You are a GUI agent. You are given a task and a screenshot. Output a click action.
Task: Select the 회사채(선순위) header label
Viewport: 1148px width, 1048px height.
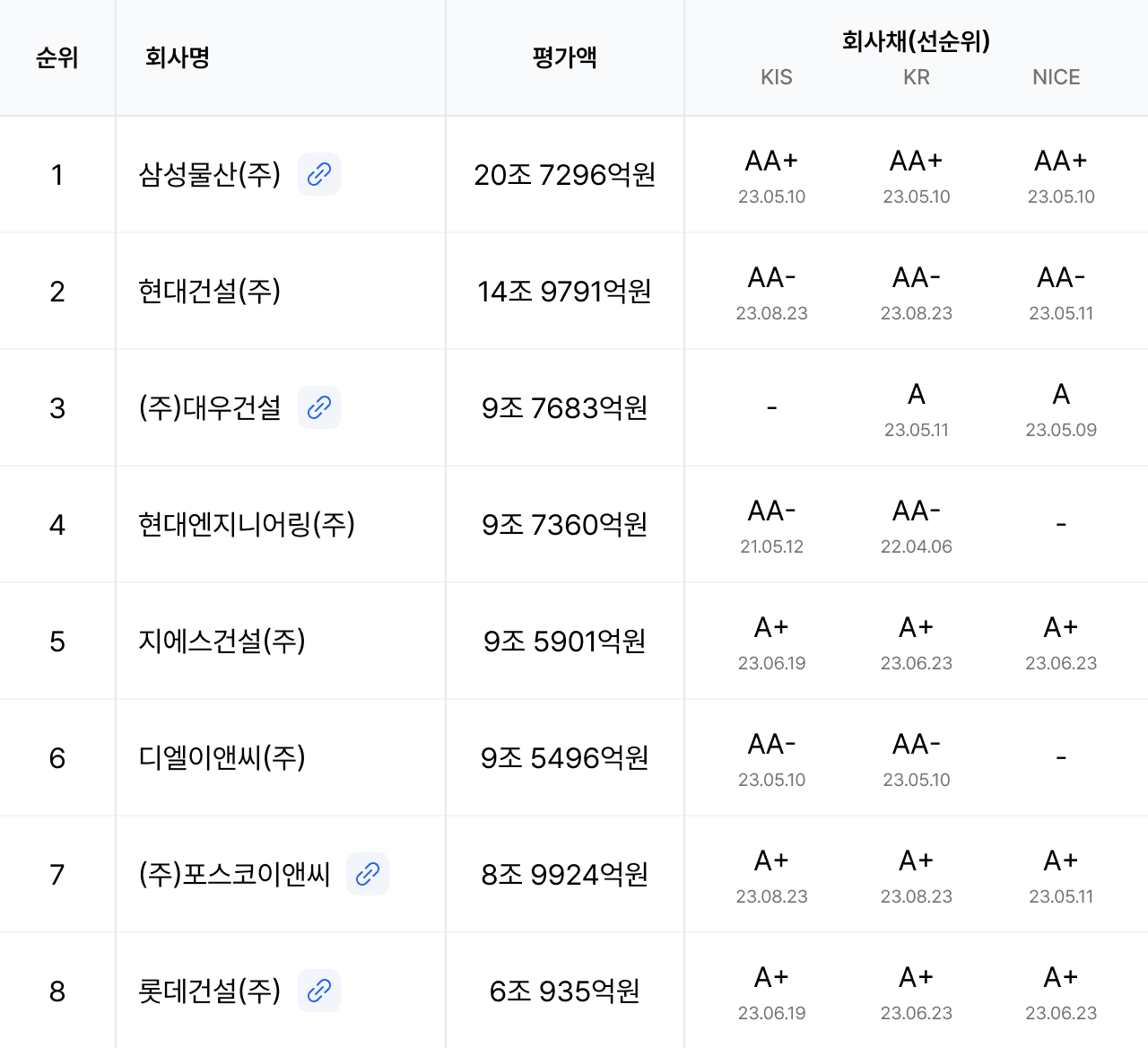click(x=917, y=40)
